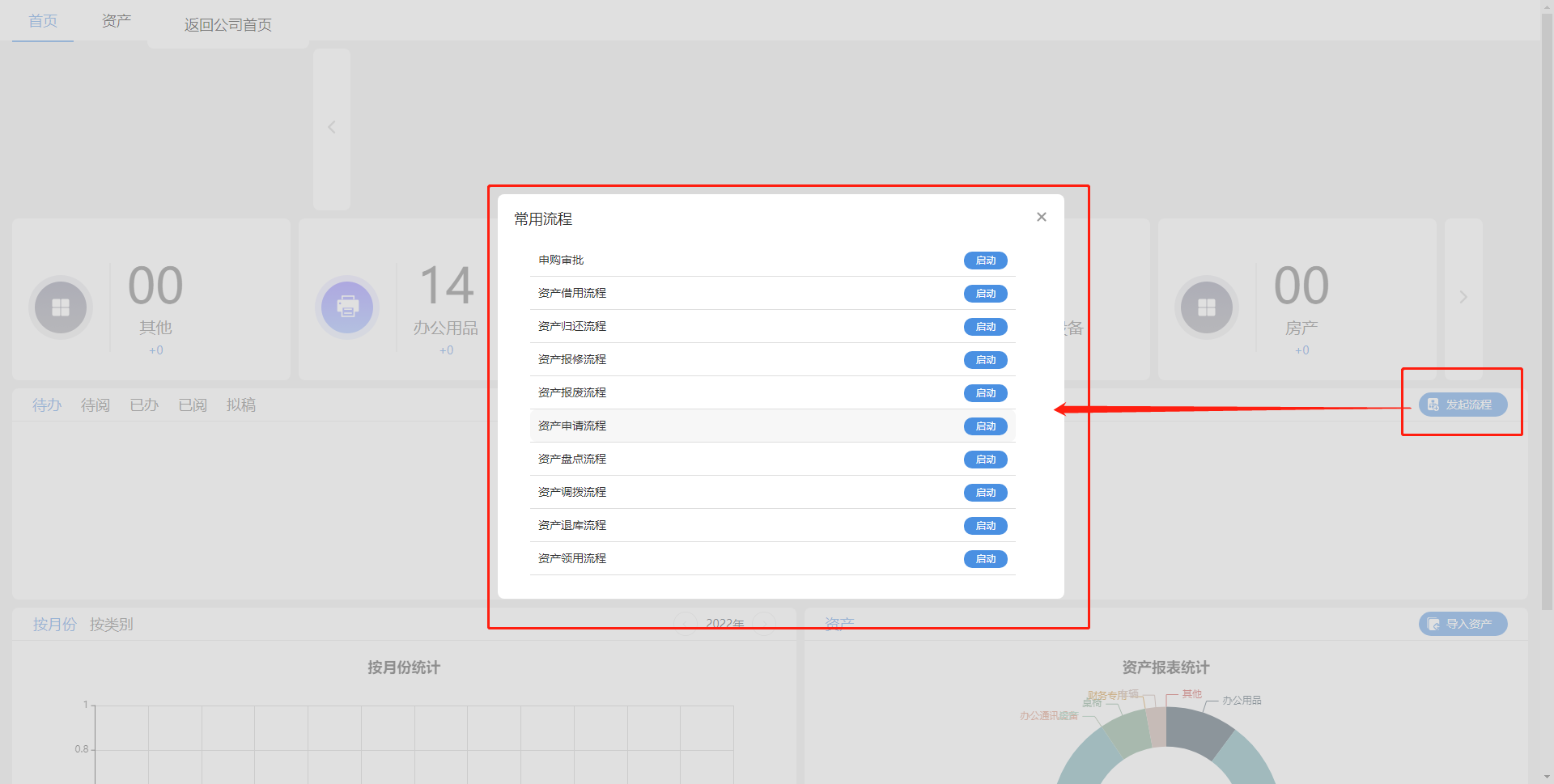
Task: Switch to the 拟稿 tab
Action: tap(241, 405)
